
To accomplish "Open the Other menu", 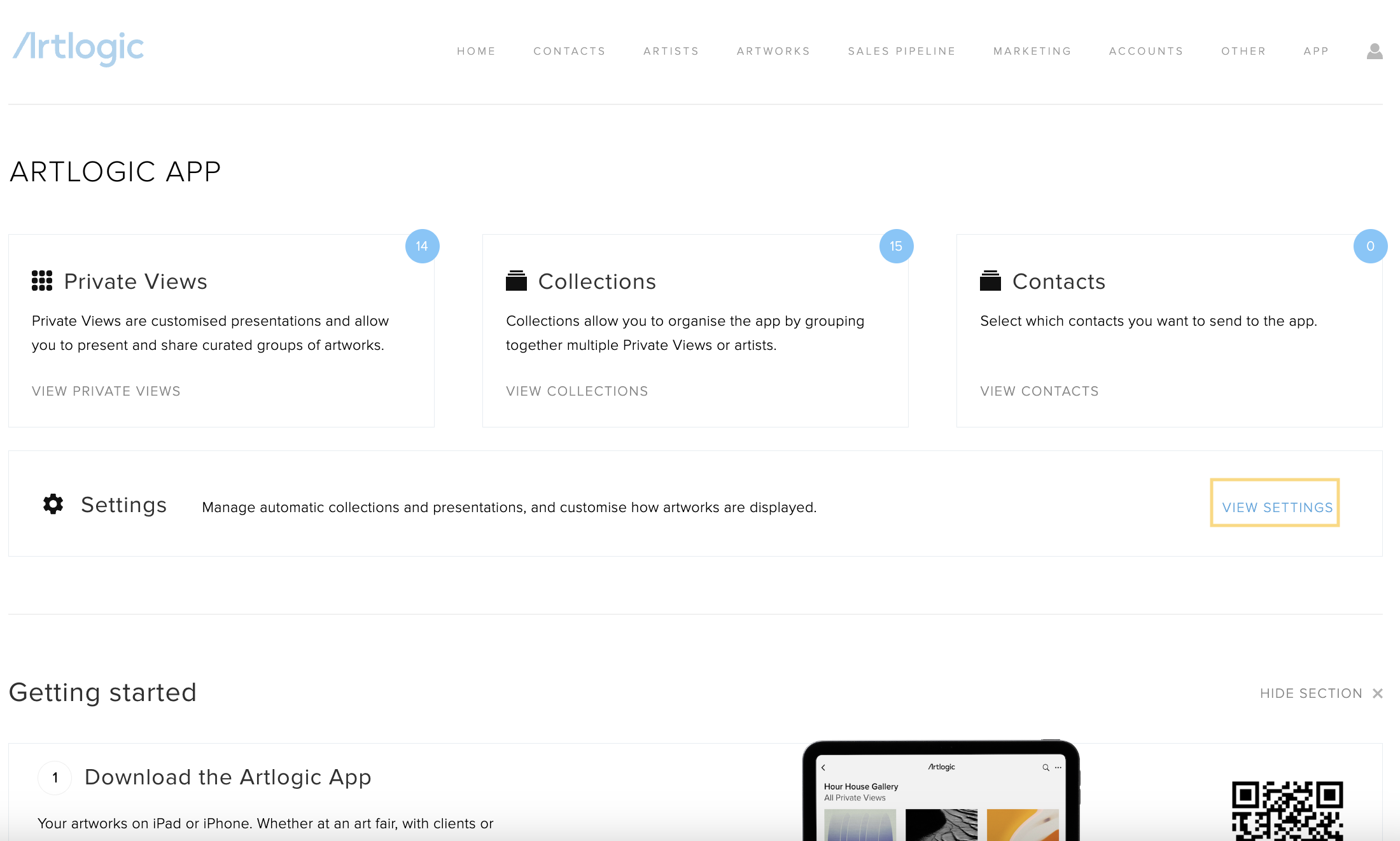I will pos(1243,51).
